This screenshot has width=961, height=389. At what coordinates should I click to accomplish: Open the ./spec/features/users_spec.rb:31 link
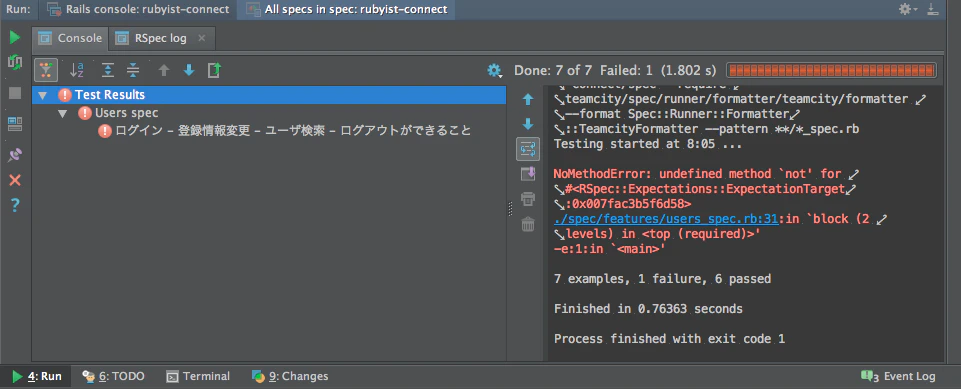coord(666,219)
